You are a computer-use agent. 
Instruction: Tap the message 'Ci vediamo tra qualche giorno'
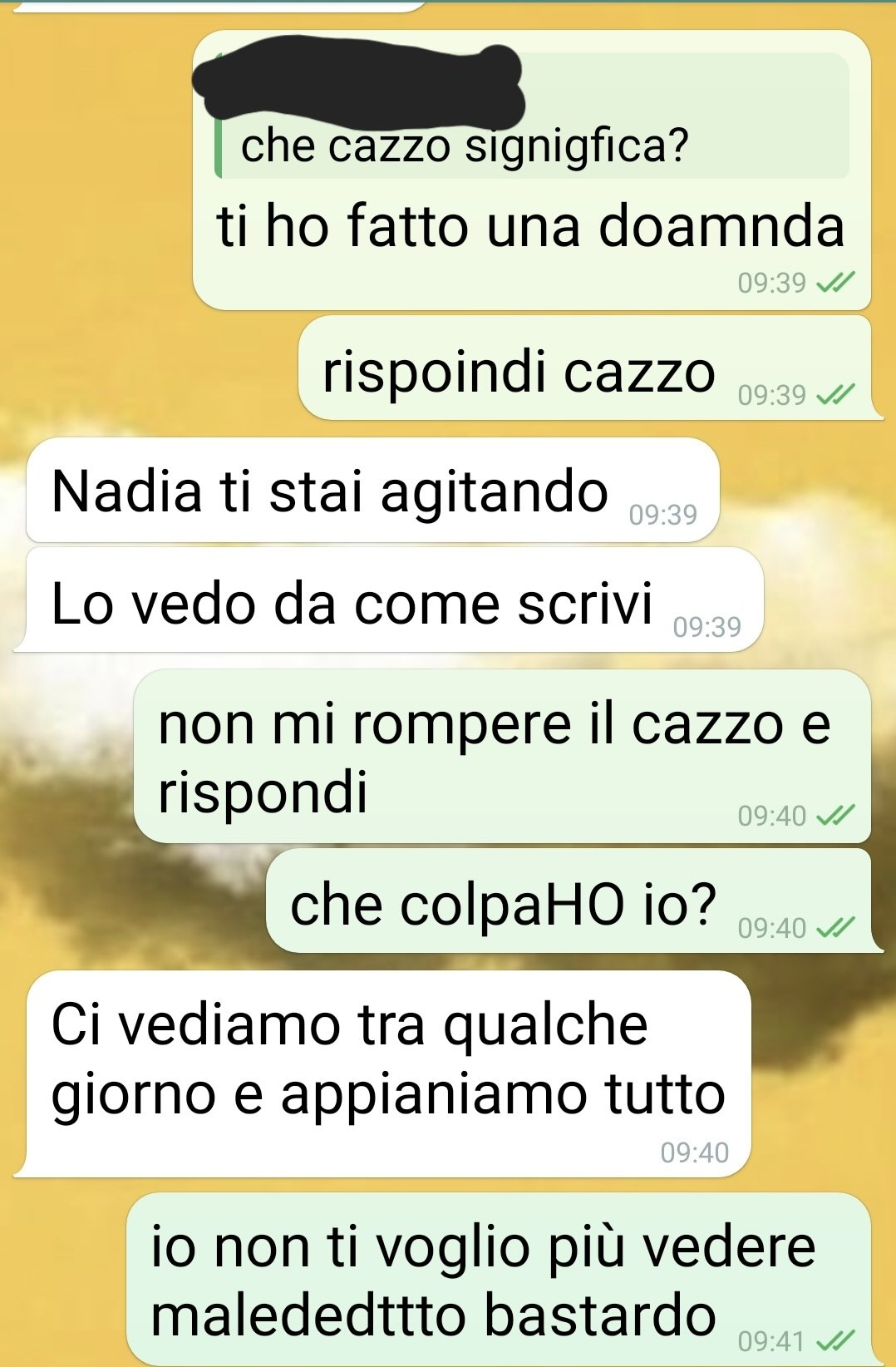[382, 1073]
